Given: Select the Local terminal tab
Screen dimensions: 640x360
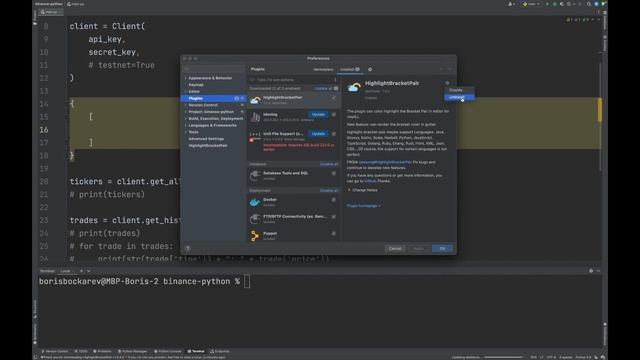Looking at the screenshot, I should (x=65, y=271).
